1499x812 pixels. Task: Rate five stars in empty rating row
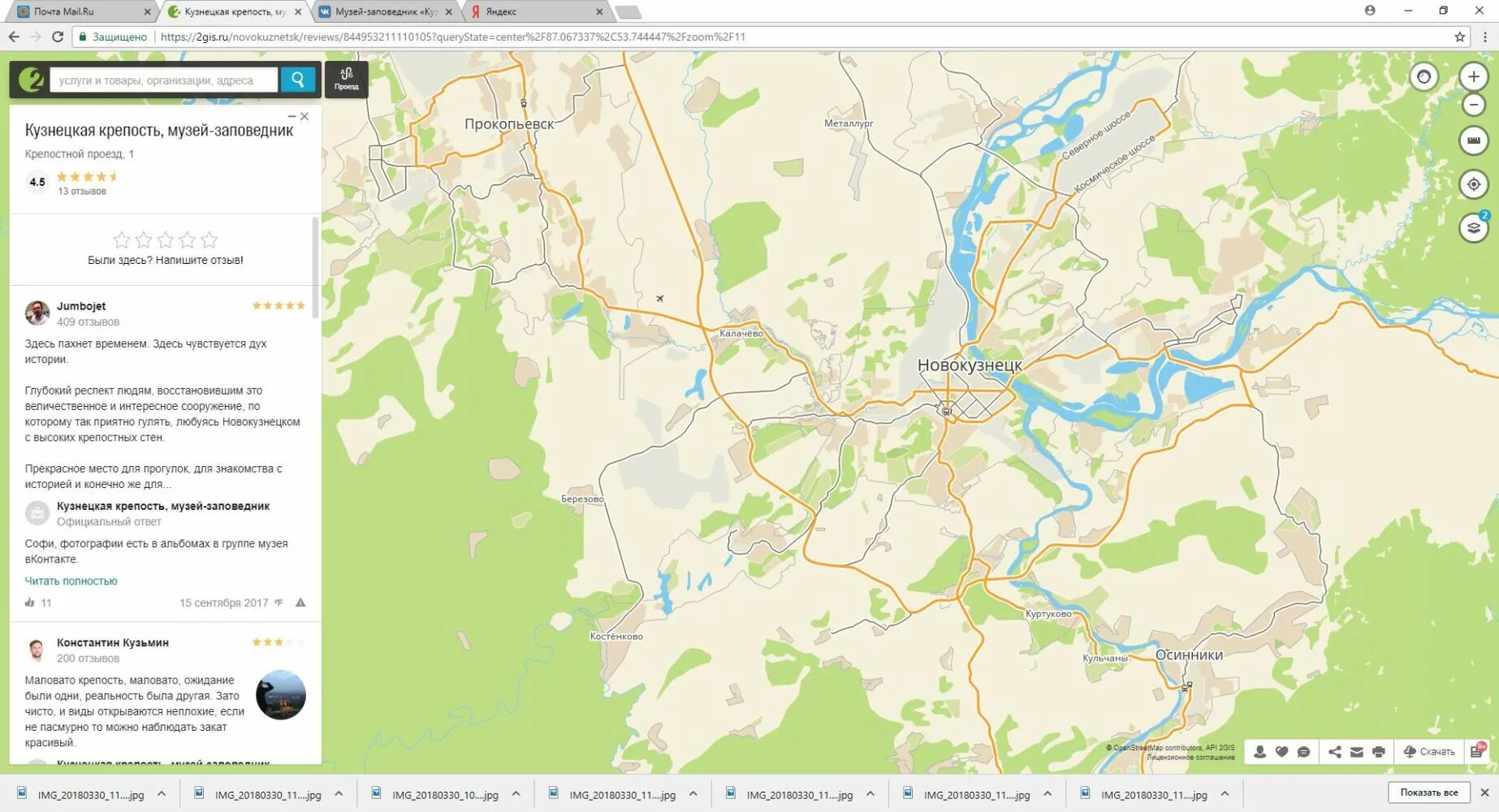210,240
